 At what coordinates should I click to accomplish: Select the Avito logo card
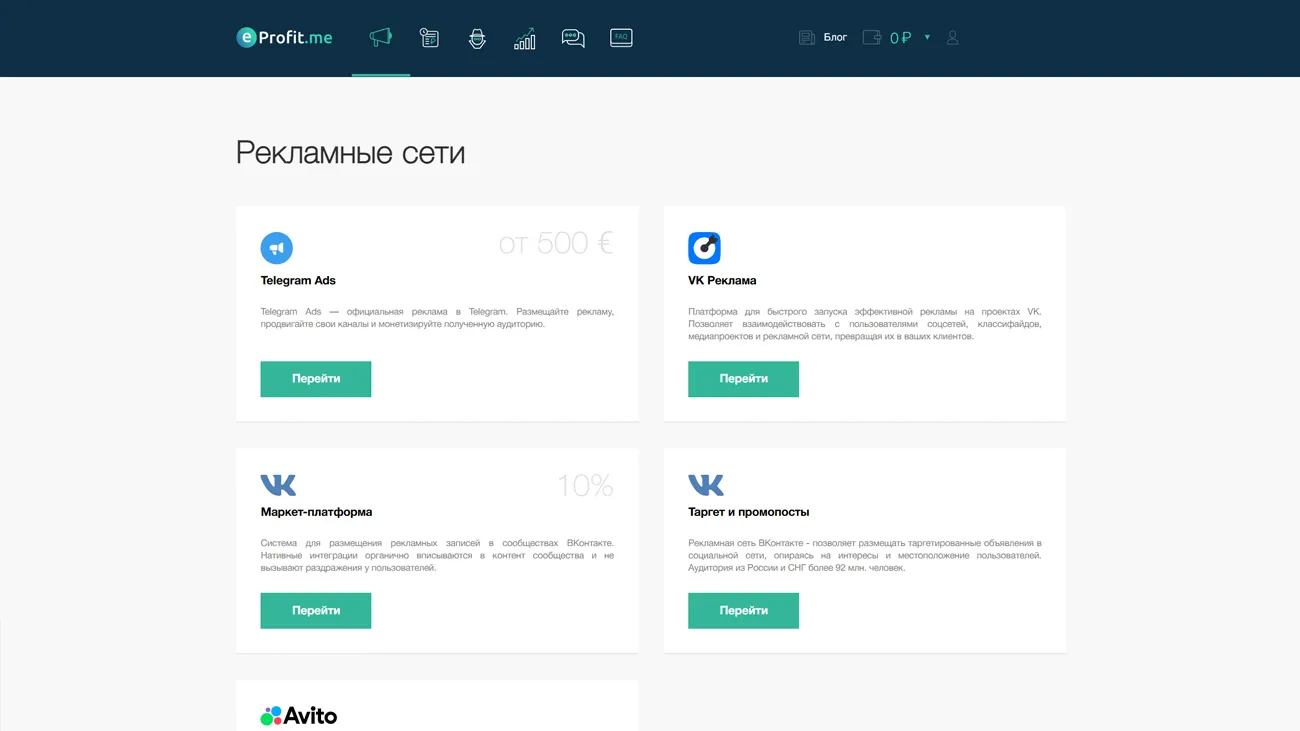[299, 715]
